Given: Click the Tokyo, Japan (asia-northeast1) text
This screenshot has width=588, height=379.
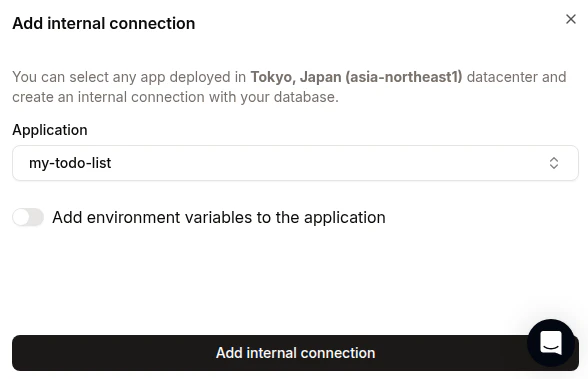Looking at the screenshot, I should coord(356,77).
